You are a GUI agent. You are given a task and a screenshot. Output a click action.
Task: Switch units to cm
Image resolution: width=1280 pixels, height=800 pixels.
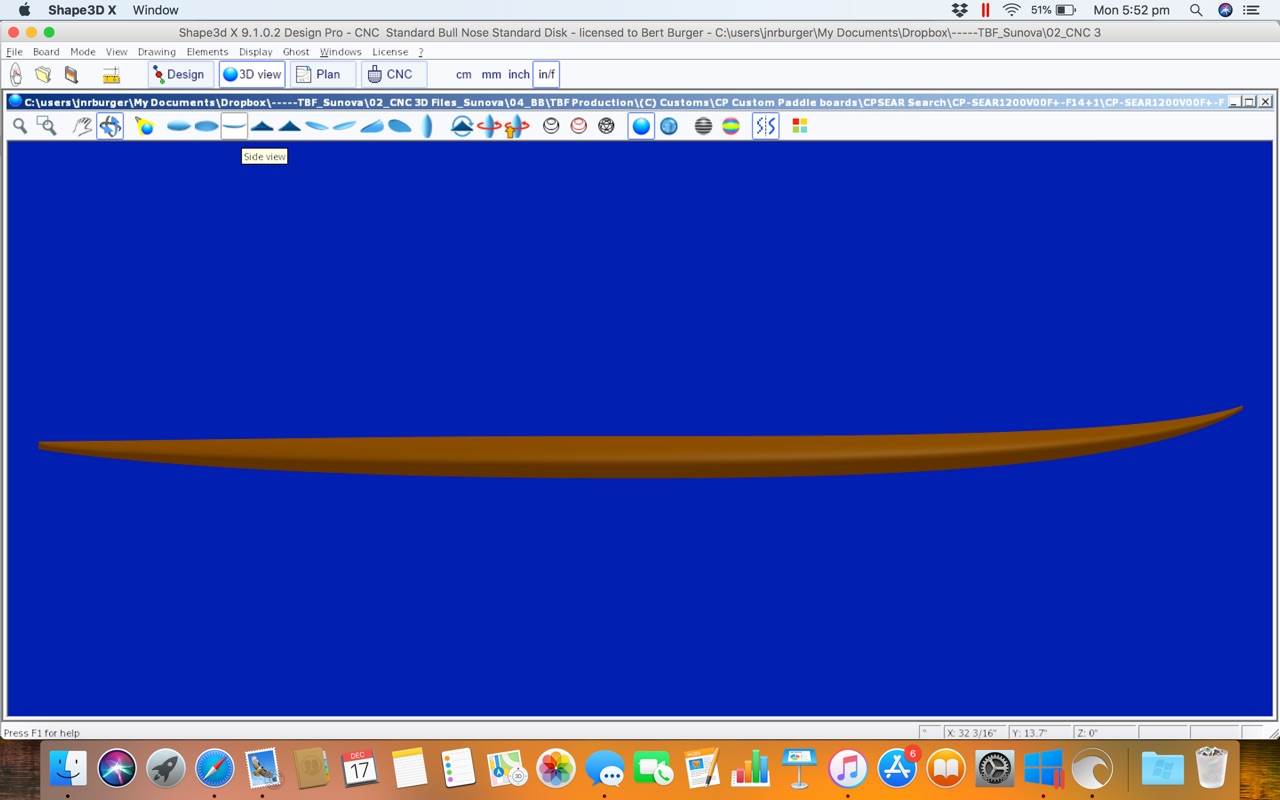pyautogui.click(x=463, y=75)
